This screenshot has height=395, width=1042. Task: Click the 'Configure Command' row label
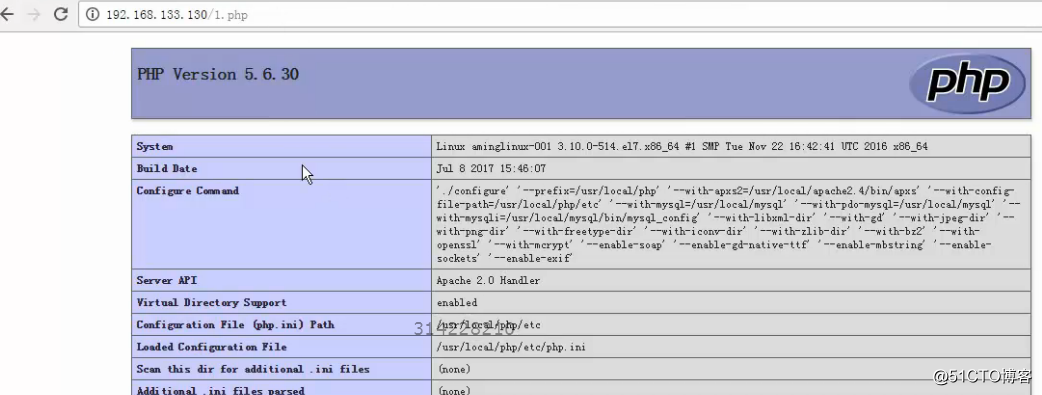click(187, 191)
